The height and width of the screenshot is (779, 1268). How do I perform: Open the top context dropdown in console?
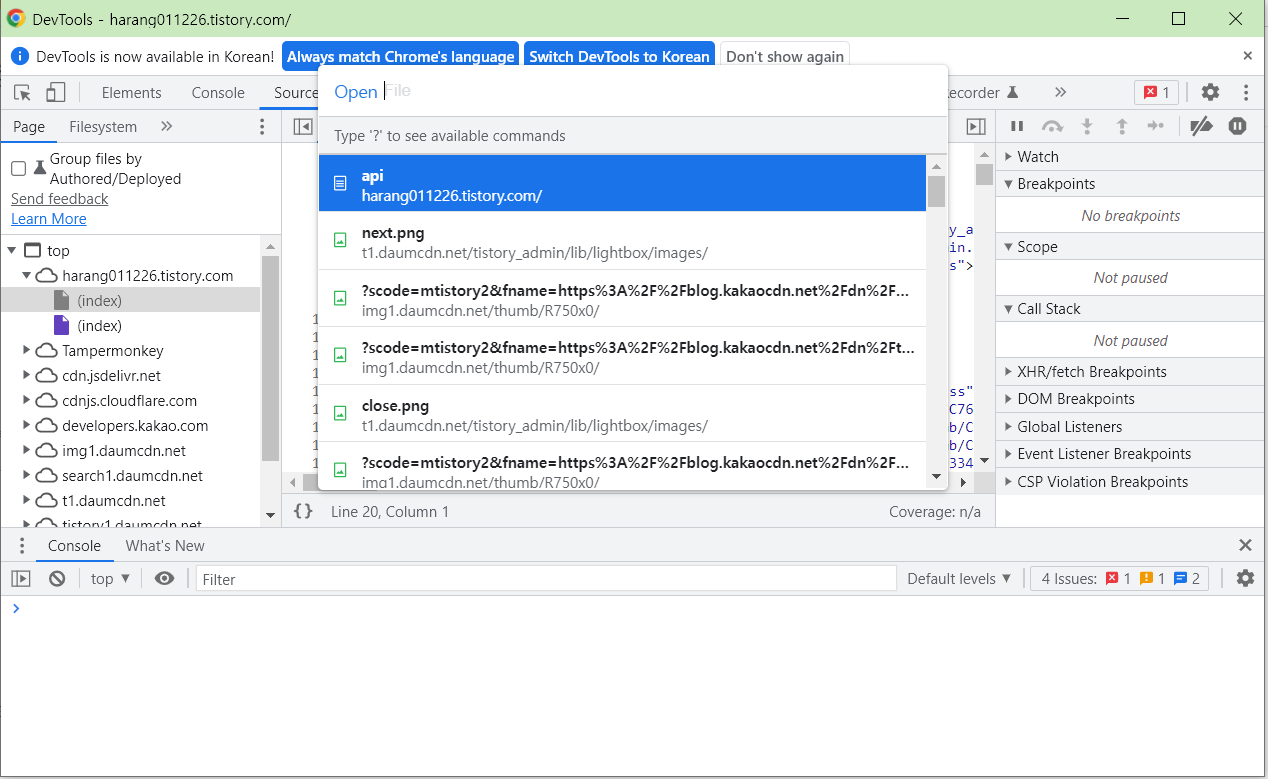point(110,578)
